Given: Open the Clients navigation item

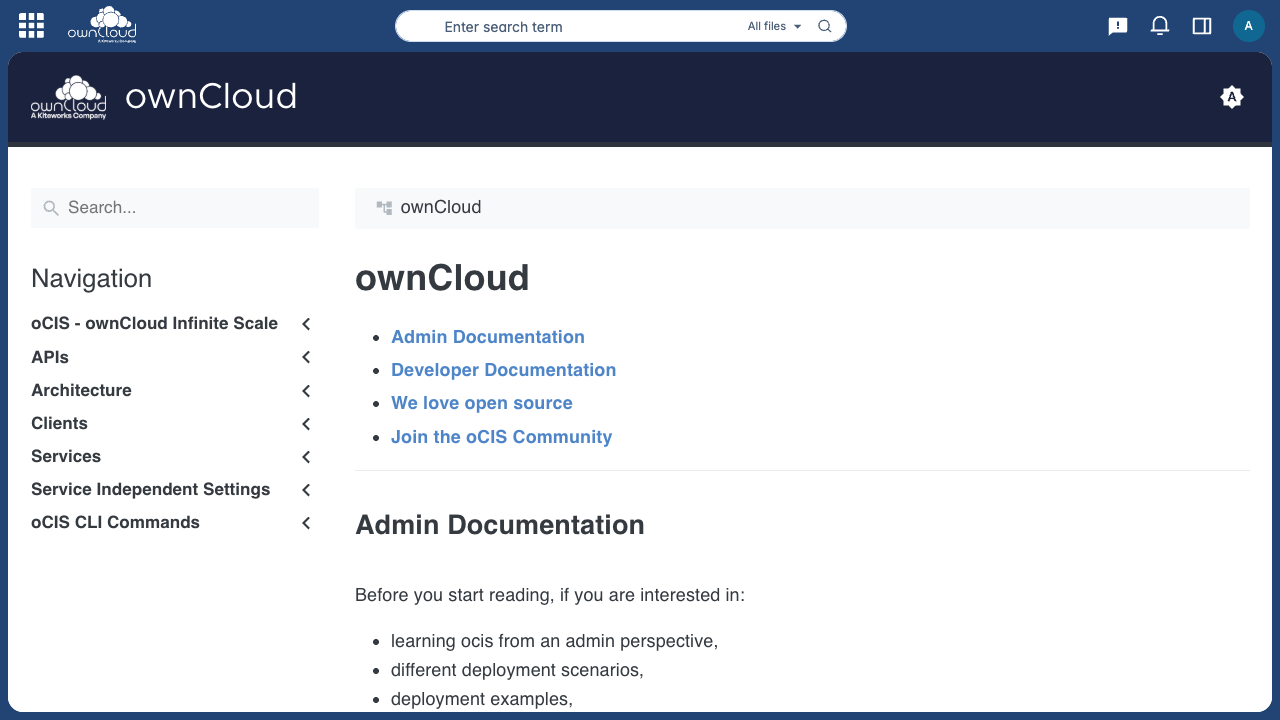Looking at the screenshot, I should pos(59,423).
